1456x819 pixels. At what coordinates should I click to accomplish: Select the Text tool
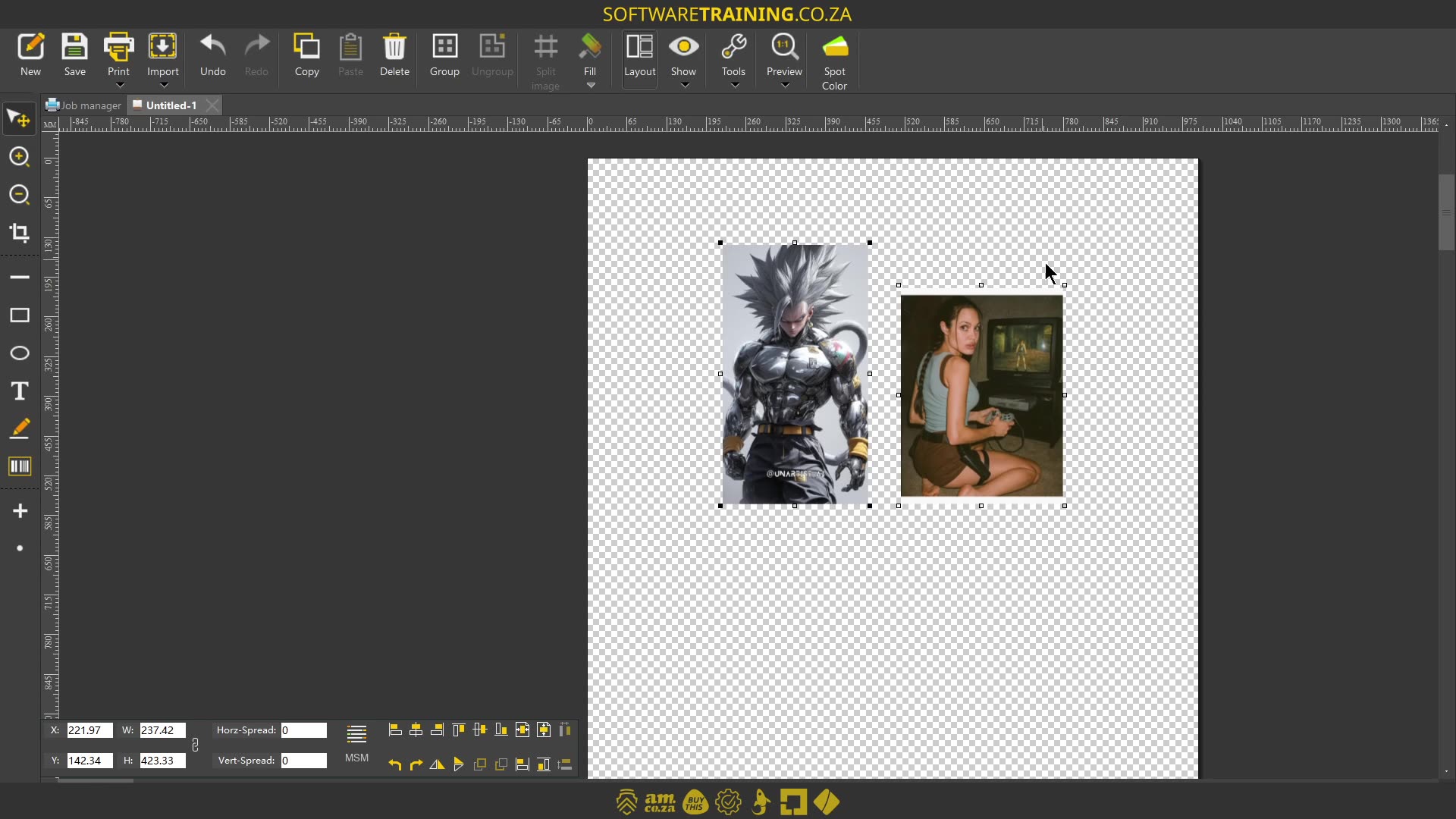click(20, 391)
